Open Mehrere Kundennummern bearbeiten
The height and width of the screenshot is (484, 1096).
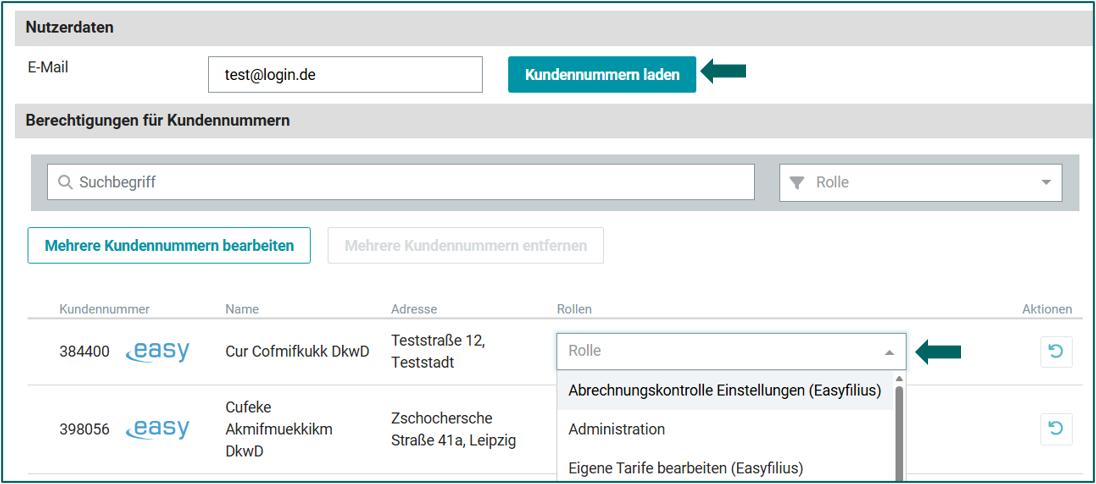(169, 245)
